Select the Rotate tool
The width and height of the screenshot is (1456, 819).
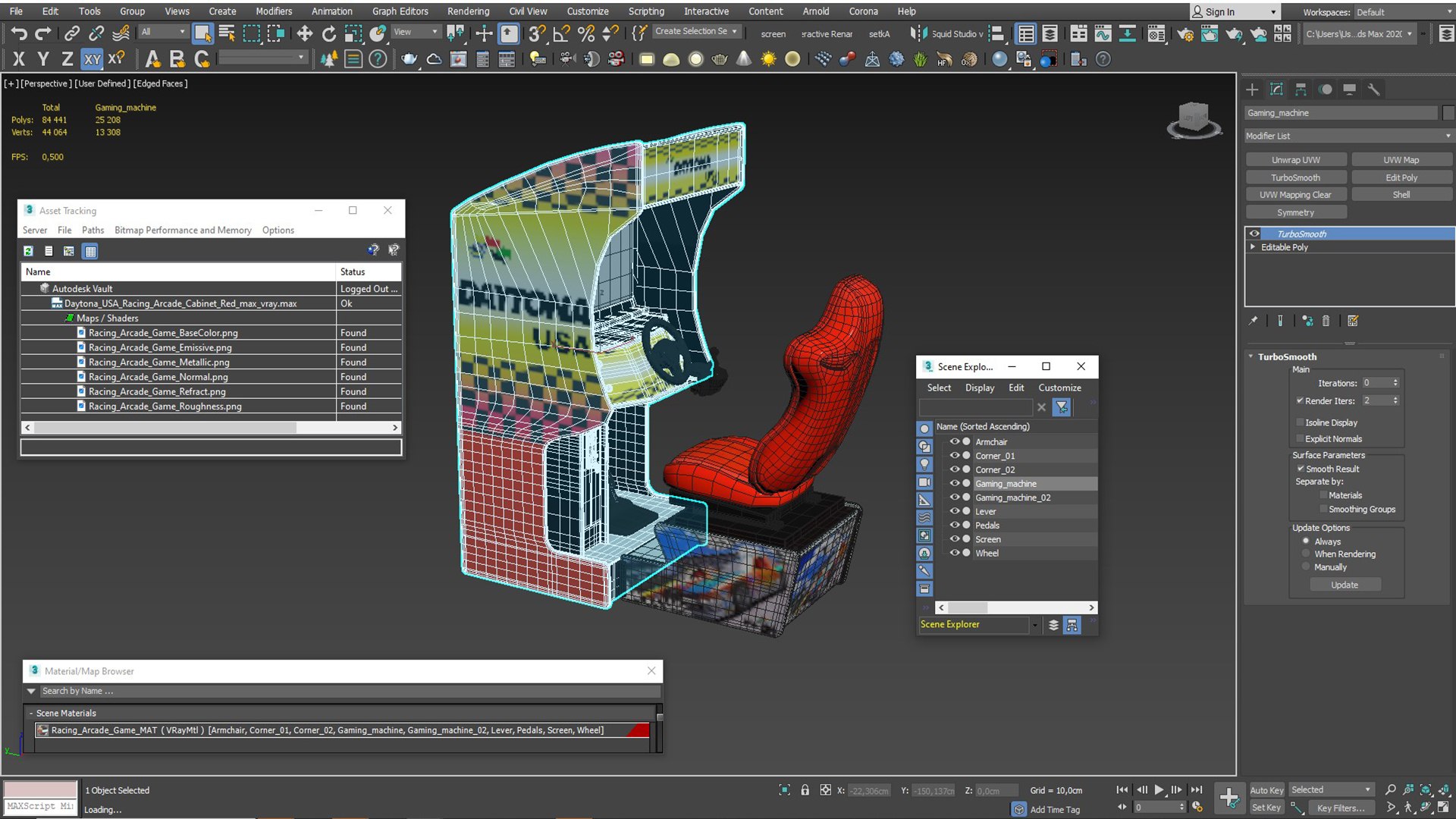pyautogui.click(x=328, y=33)
